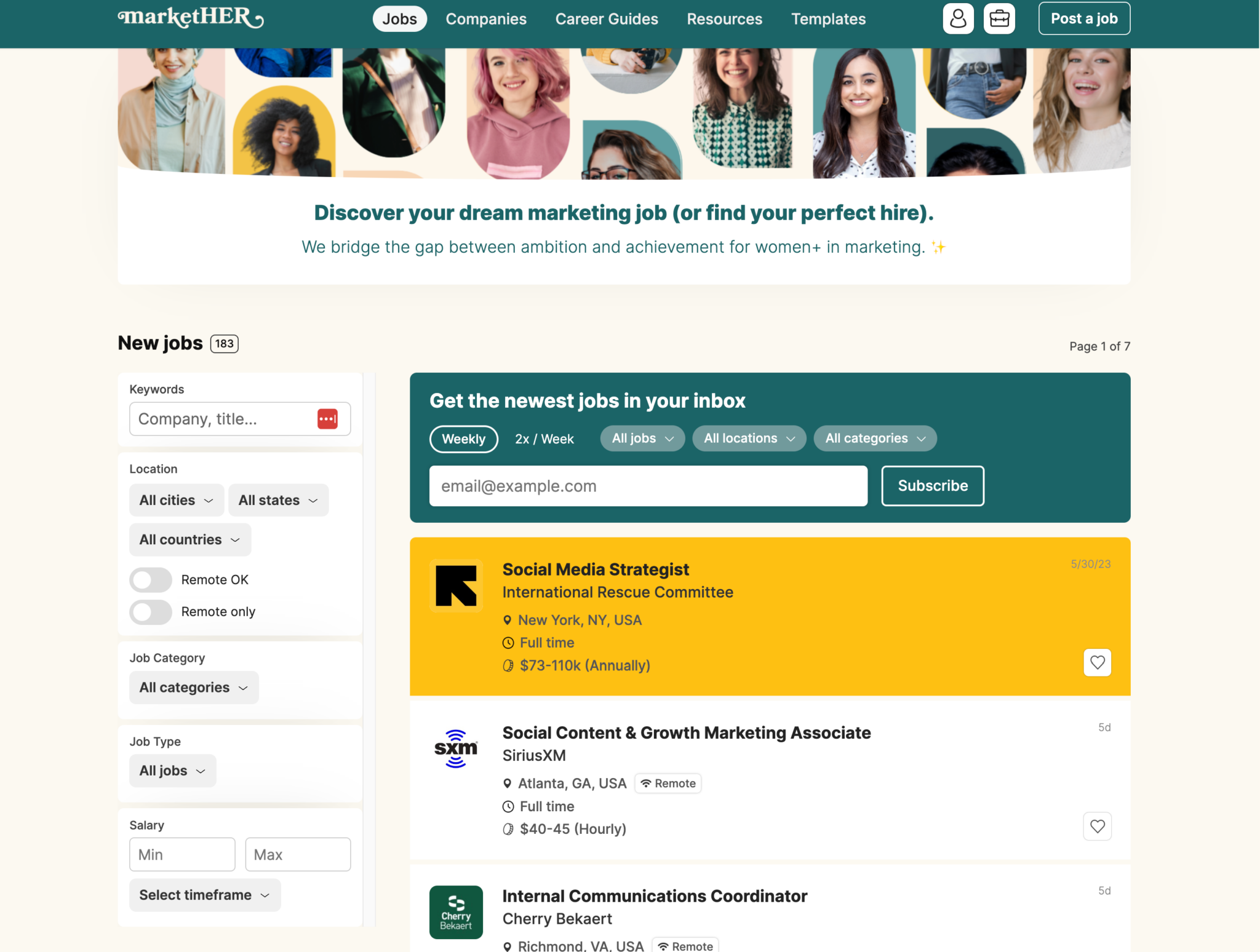Click International Rescue Committee company name
Image resolution: width=1260 pixels, height=952 pixels.
tap(618, 592)
